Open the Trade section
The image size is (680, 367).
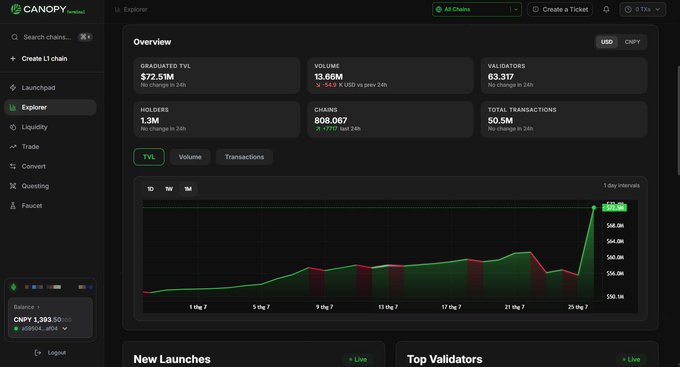coord(50,147)
